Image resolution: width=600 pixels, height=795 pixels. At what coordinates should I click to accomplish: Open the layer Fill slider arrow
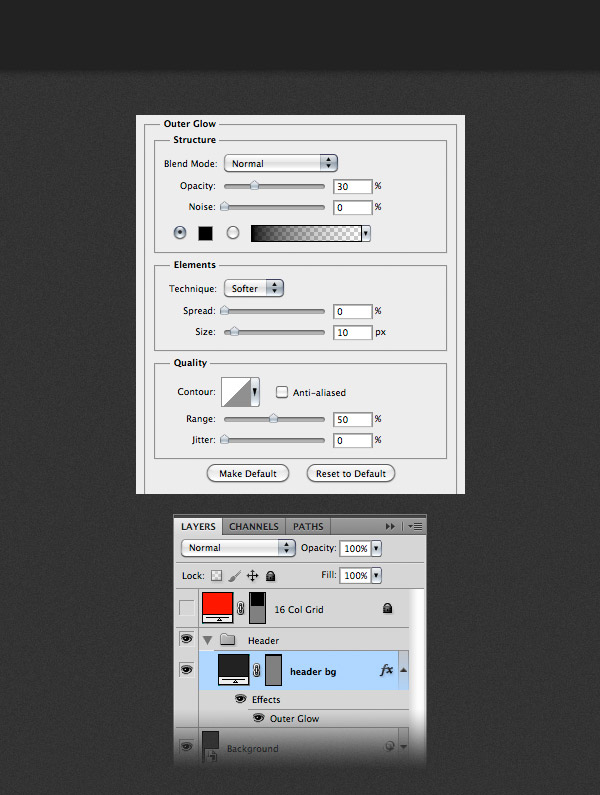click(376, 575)
